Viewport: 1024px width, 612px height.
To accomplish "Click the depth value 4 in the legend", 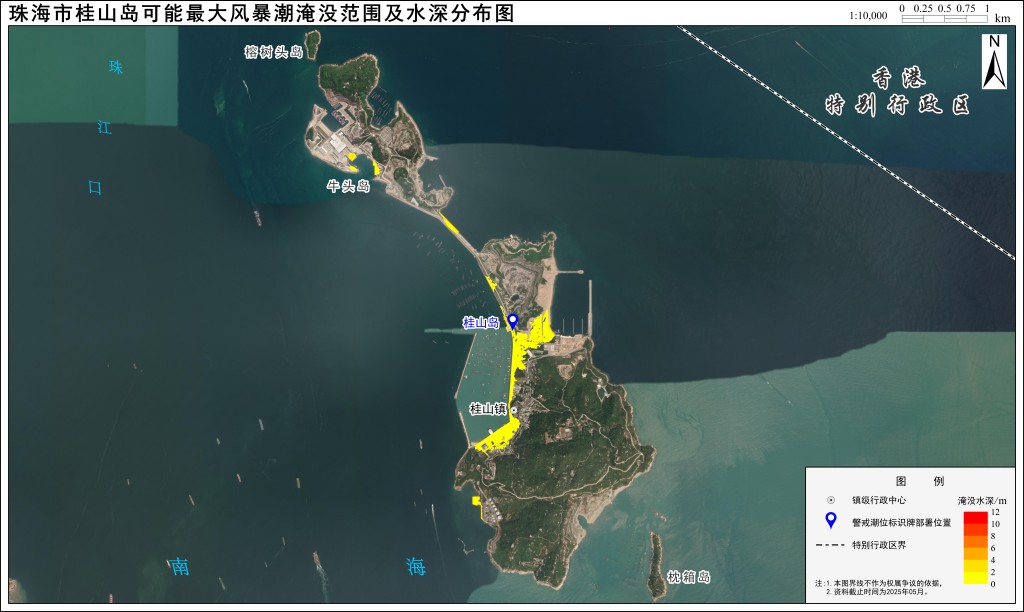I will point(993,560).
